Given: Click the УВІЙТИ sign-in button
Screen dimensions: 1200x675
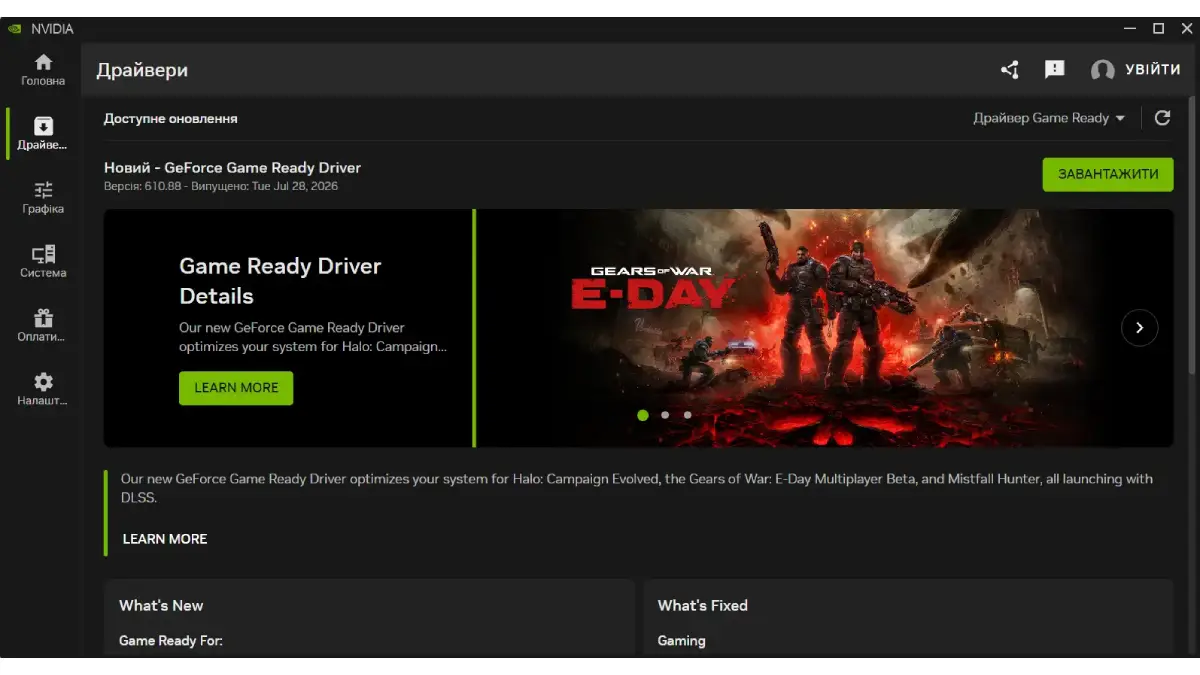Looking at the screenshot, I should (x=1153, y=69).
